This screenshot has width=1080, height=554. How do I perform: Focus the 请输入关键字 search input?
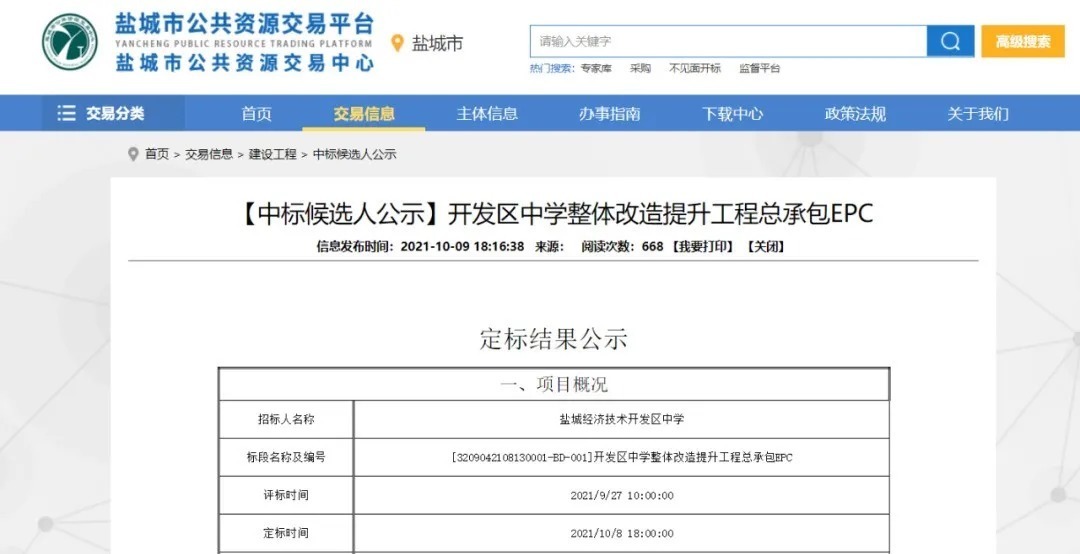[x=729, y=41]
